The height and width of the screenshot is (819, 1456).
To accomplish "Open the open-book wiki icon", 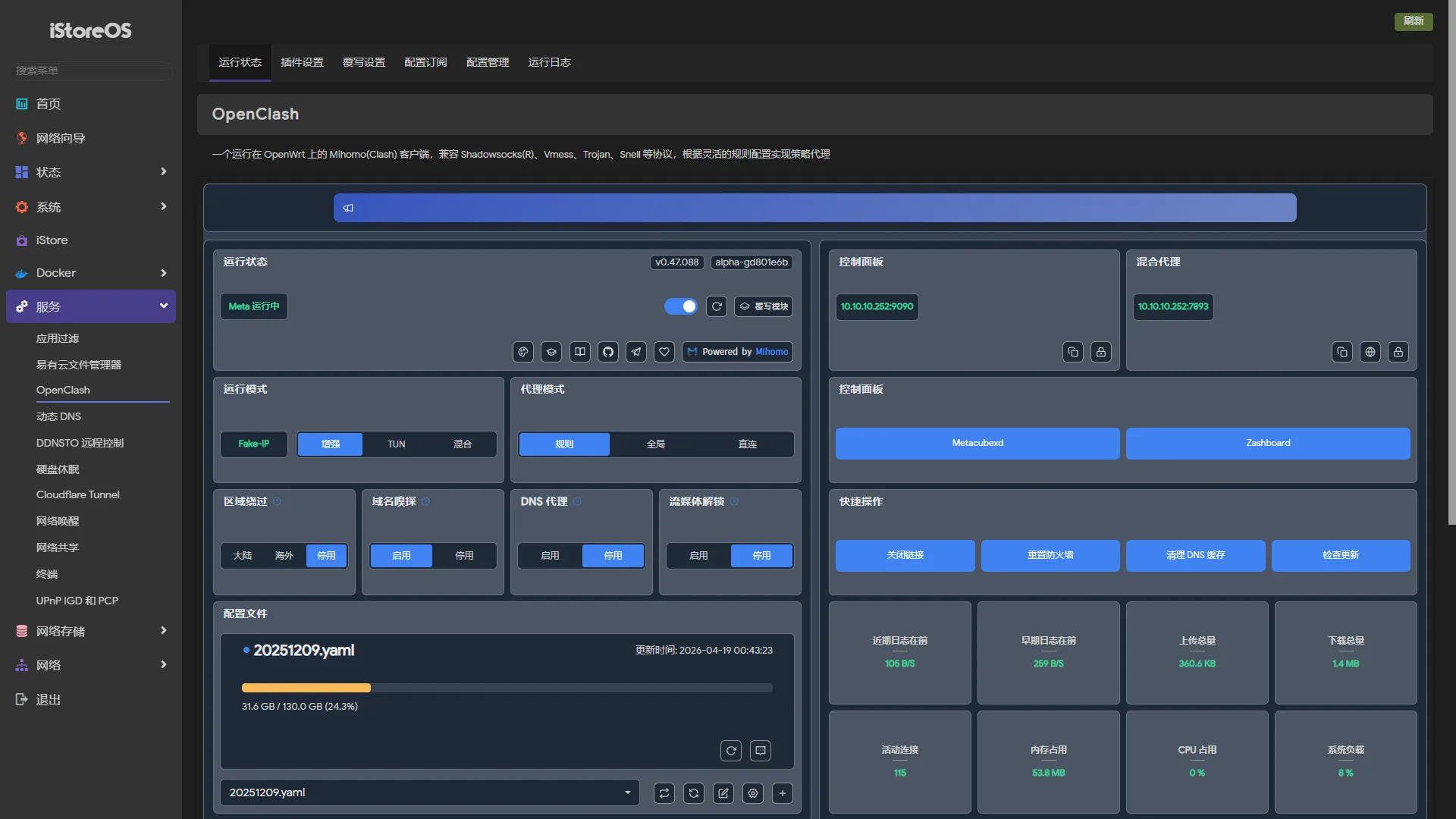I will pyautogui.click(x=579, y=352).
